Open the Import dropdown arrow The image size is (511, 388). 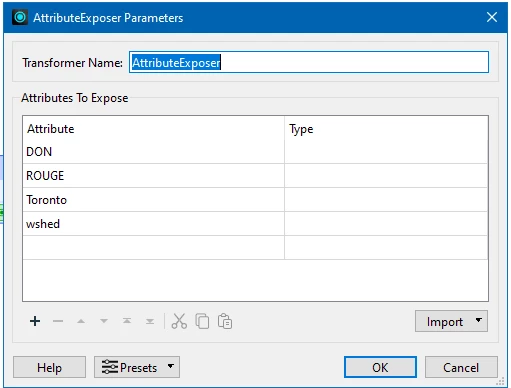tap(479, 320)
